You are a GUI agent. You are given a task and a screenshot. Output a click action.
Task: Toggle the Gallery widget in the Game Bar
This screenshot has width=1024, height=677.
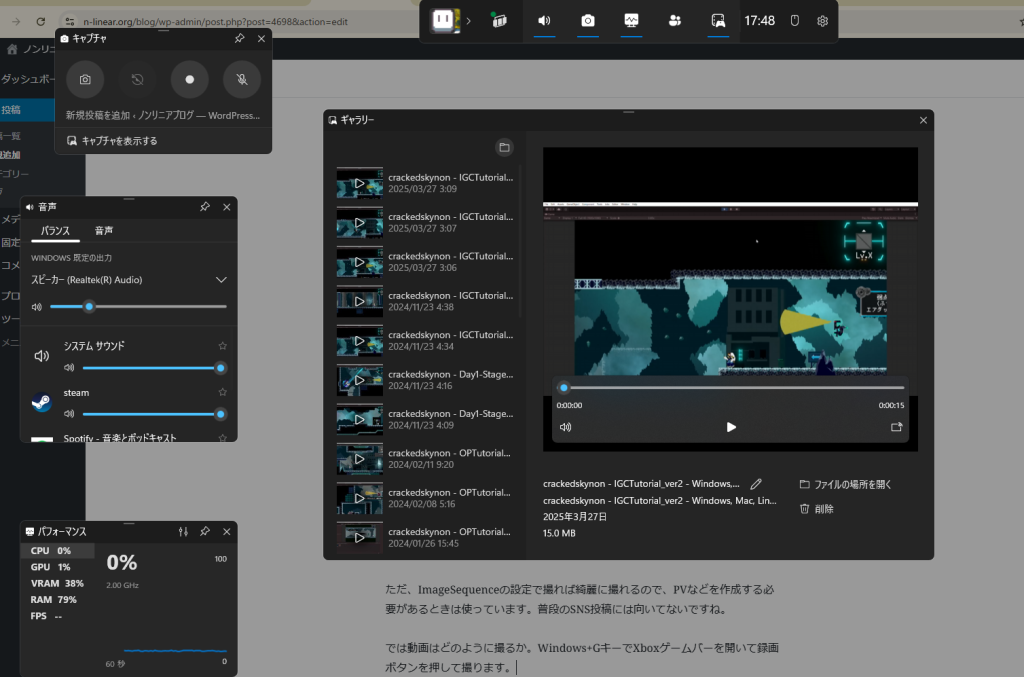click(x=718, y=21)
